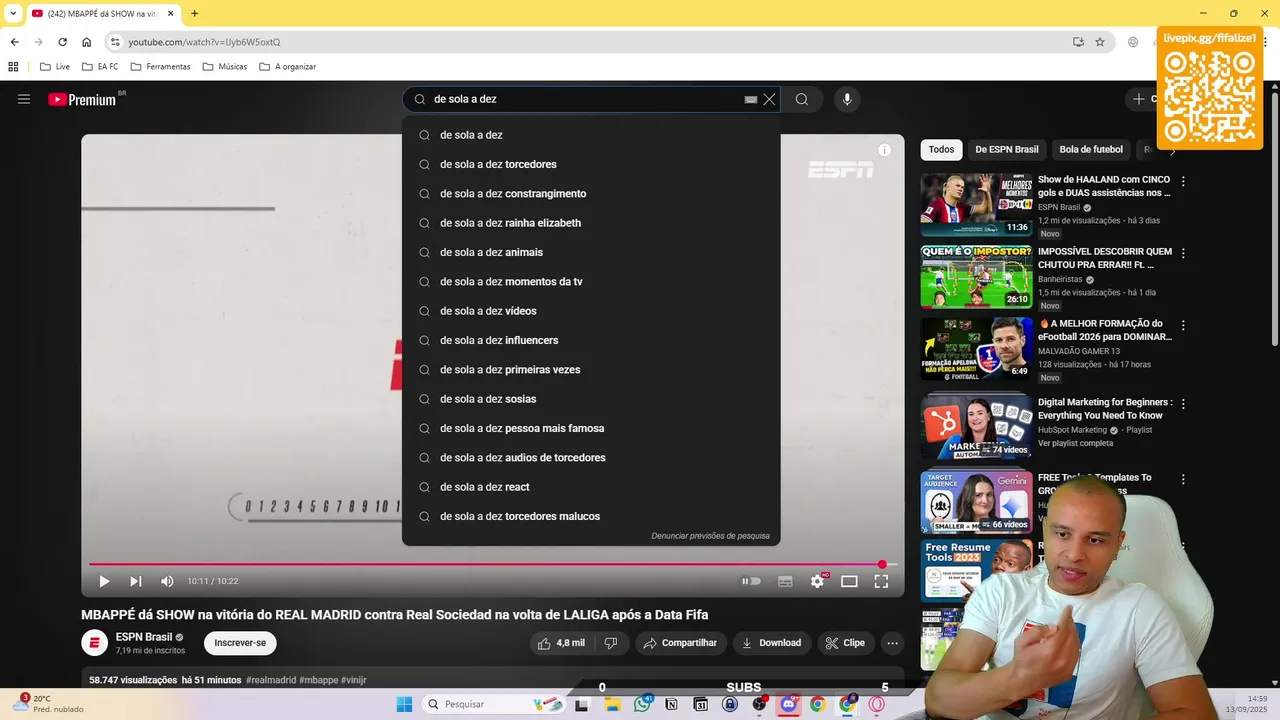Click the Clipe button

click(846, 643)
